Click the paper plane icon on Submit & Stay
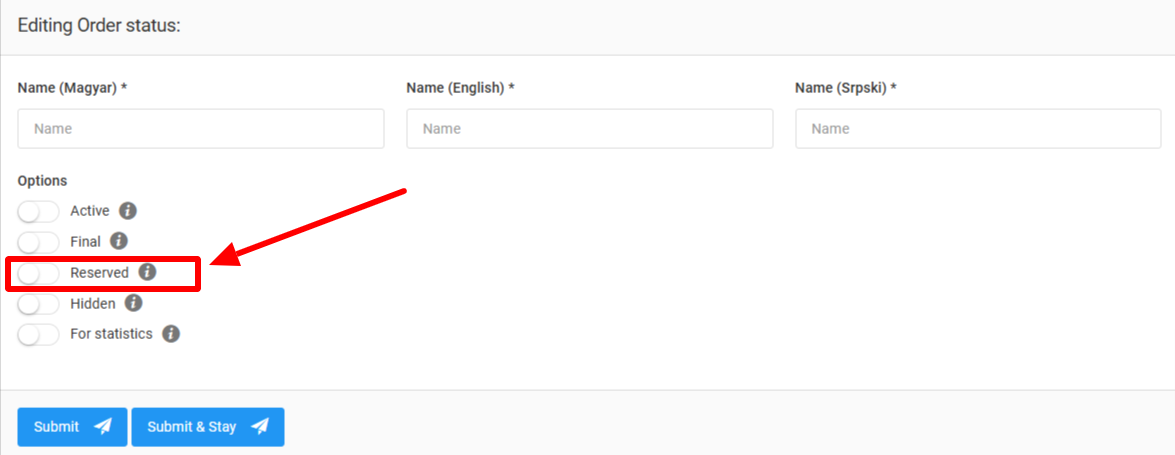 pos(260,427)
